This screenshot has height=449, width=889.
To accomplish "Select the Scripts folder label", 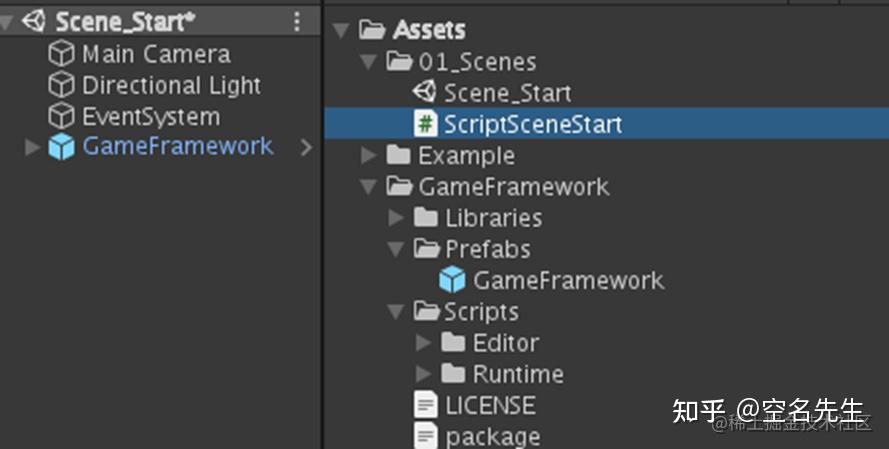I will (x=481, y=312).
